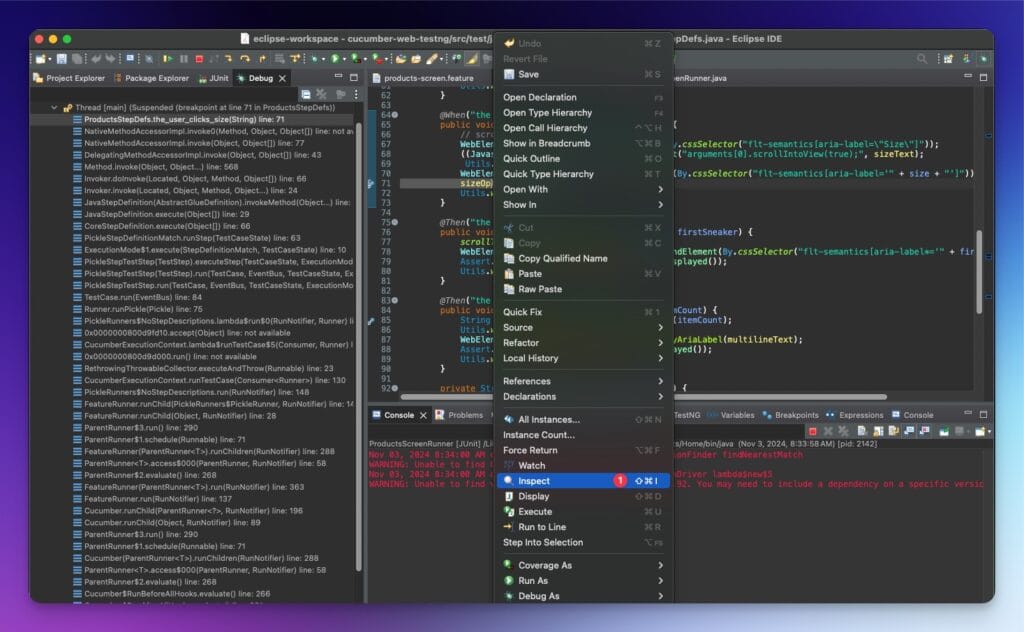
Task: Minimize the Debug view panel
Action: click(338, 77)
